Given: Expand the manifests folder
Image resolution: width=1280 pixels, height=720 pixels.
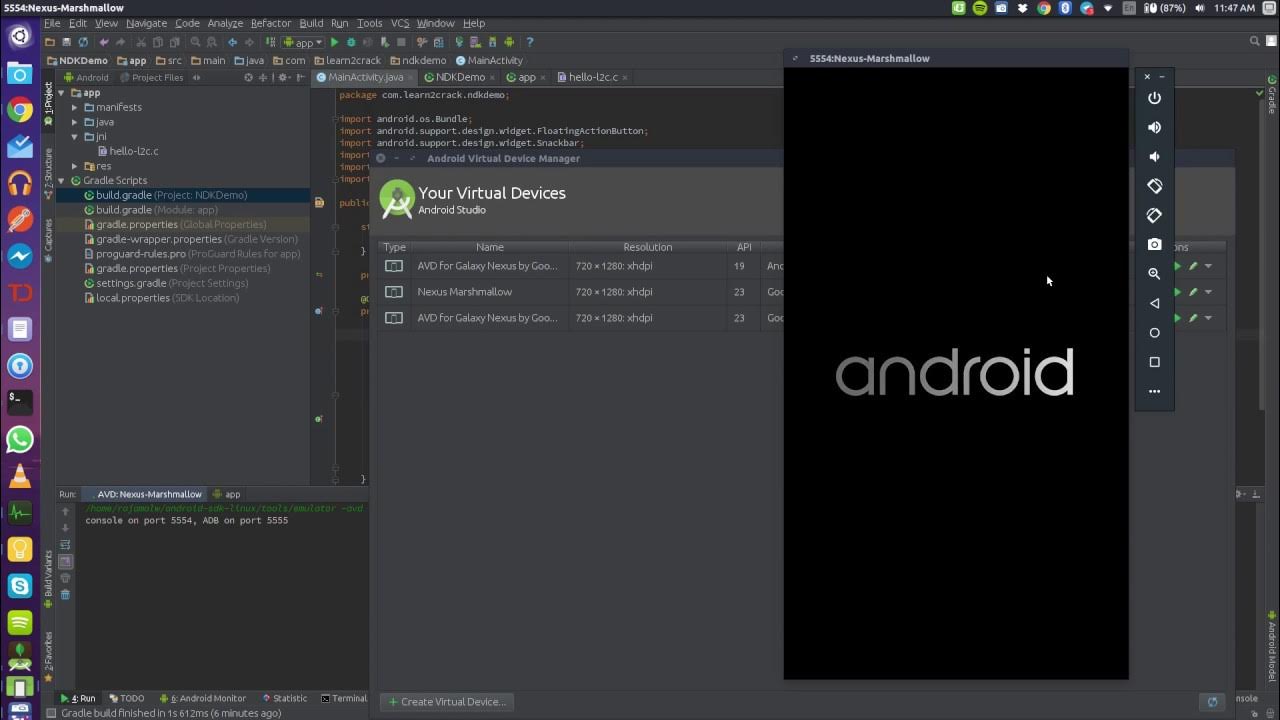Looking at the screenshot, I should tap(75, 107).
